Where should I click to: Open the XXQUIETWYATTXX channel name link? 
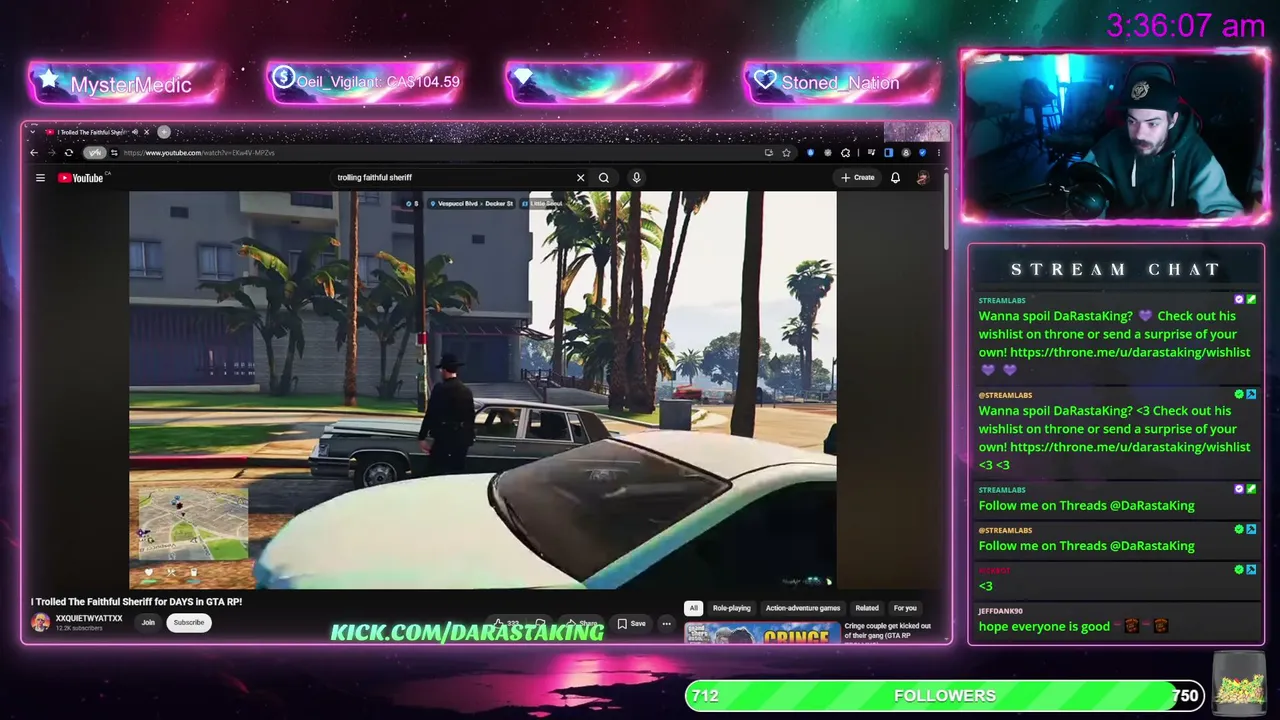click(89, 618)
